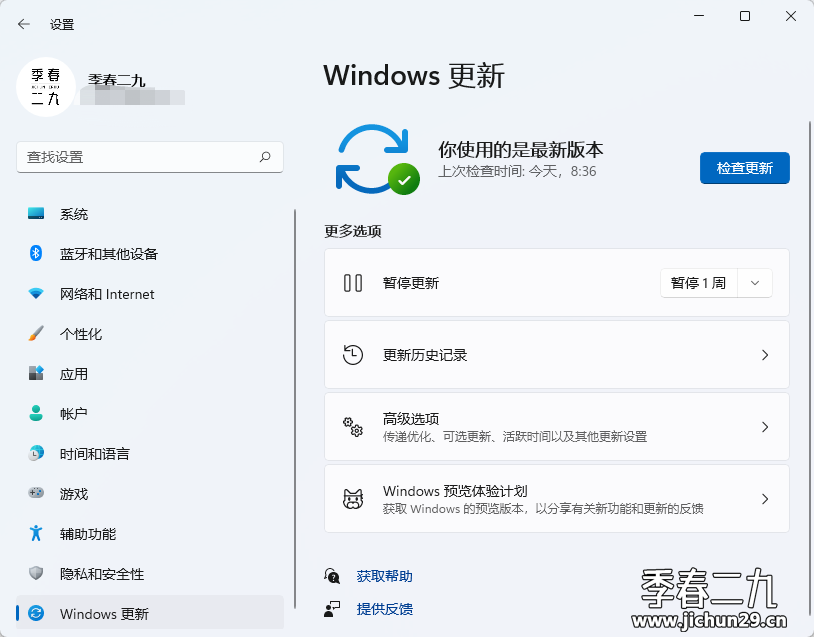
Task: Click the pause icon beside 暂停更新
Action: coord(352,283)
